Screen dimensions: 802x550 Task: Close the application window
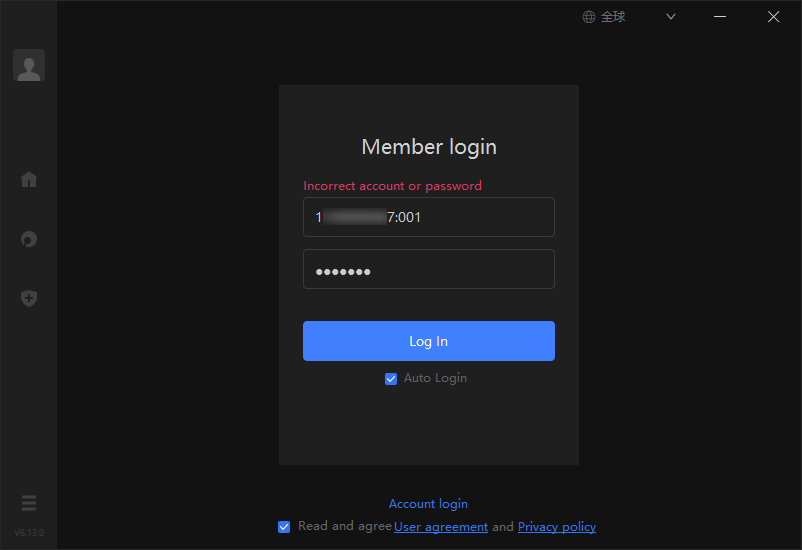point(773,17)
